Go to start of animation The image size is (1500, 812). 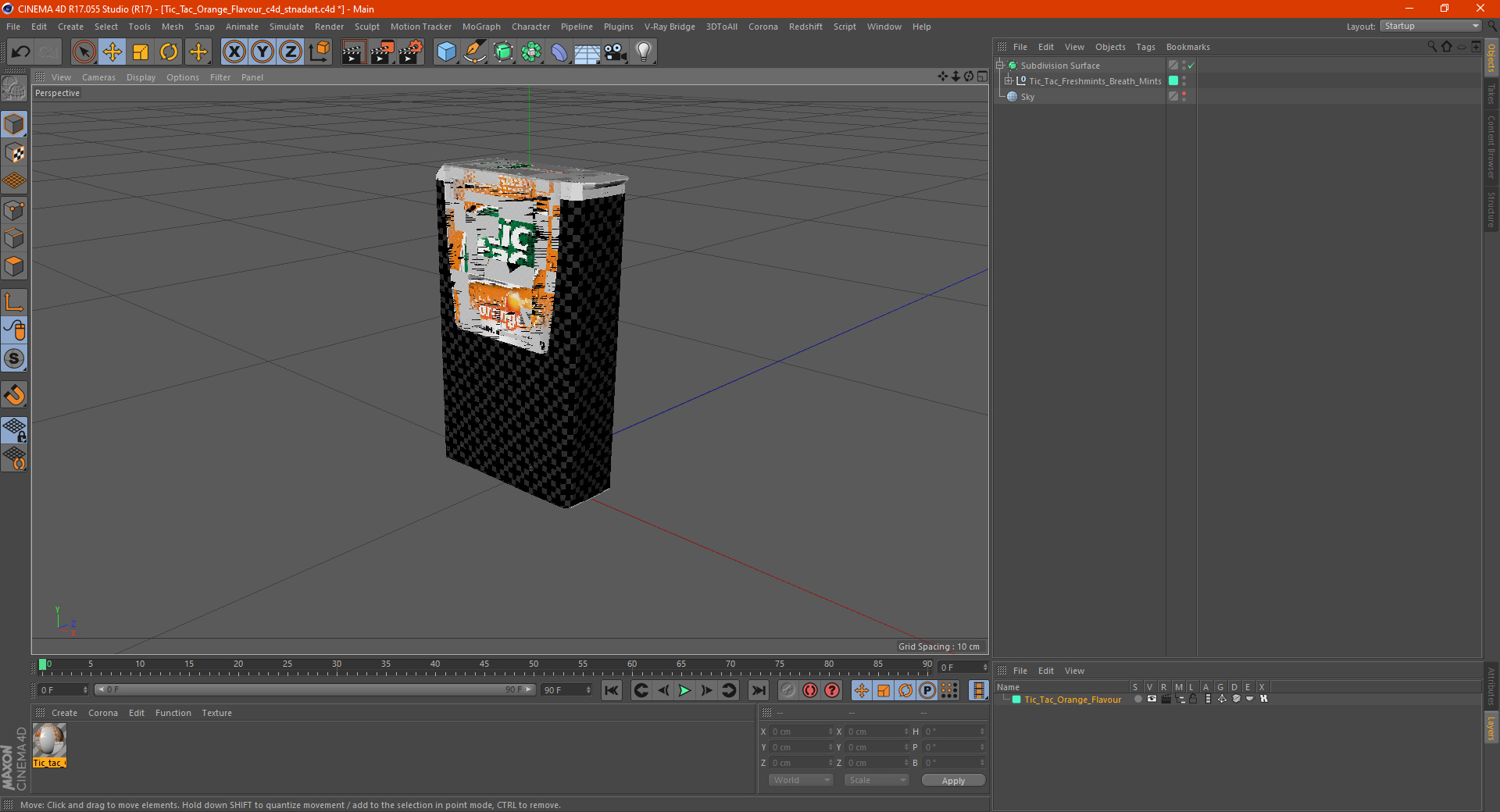point(612,690)
